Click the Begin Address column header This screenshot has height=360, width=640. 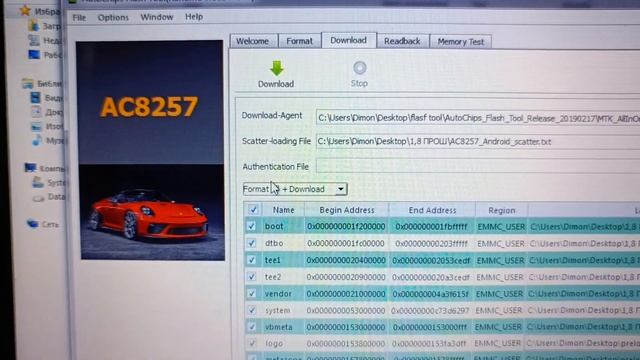(x=347, y=210)
